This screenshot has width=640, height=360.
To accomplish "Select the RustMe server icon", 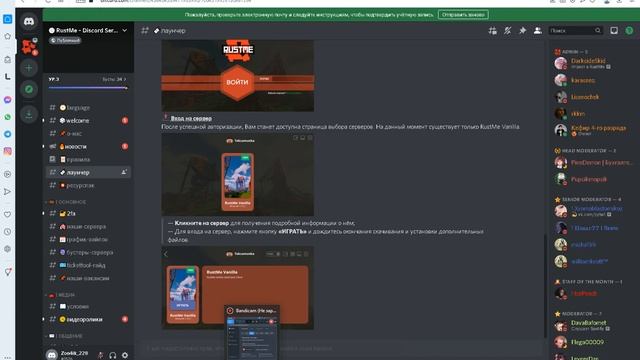I will coord(29,47).
